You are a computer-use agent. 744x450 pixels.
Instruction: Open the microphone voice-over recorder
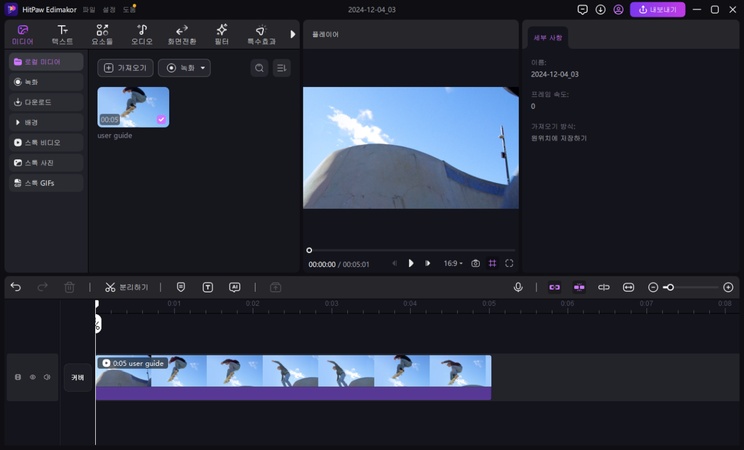(518, 287)
